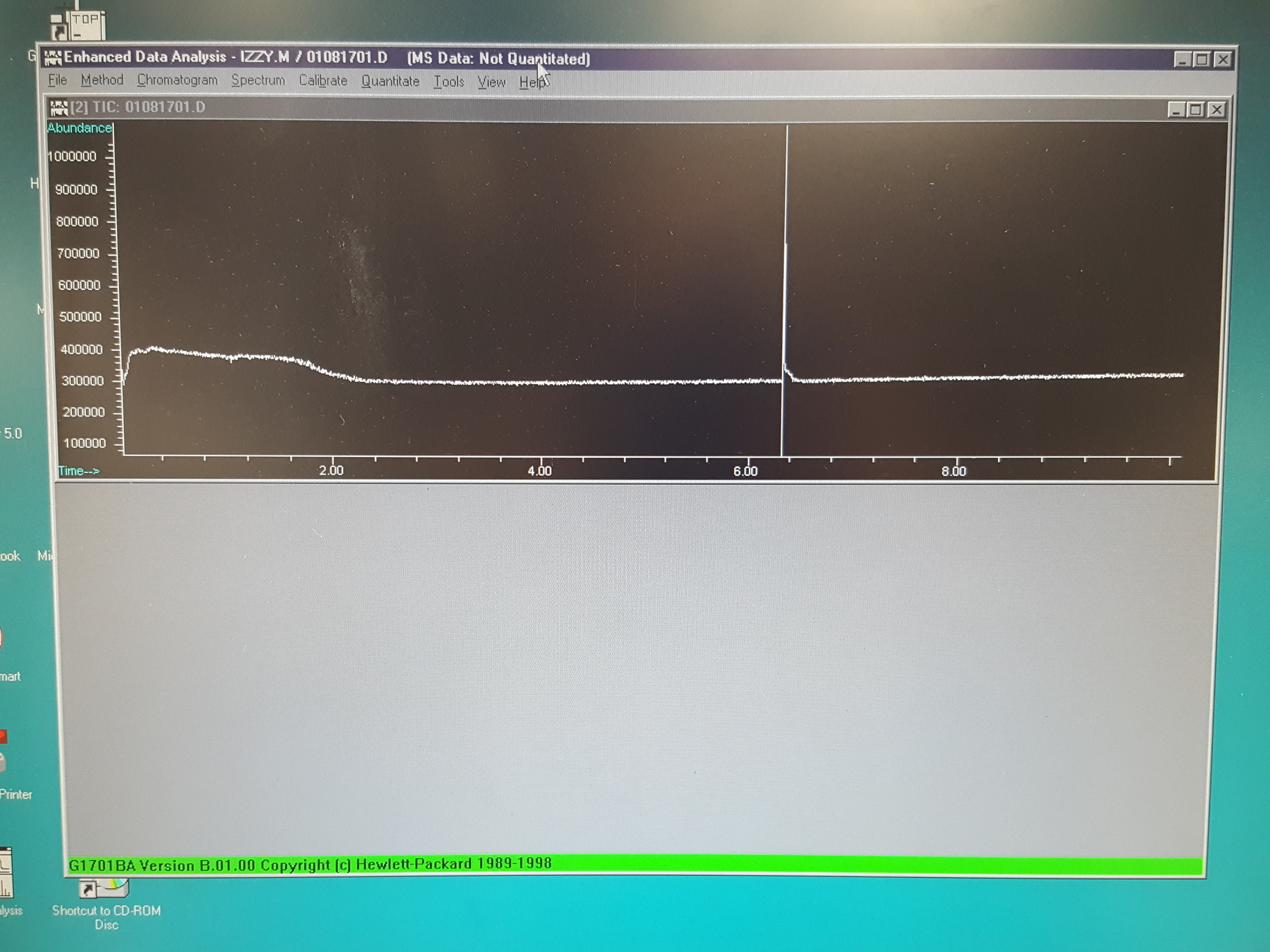1270x952 pixels.
Task: Open the Quantitate menu
Action: point(390,81)
